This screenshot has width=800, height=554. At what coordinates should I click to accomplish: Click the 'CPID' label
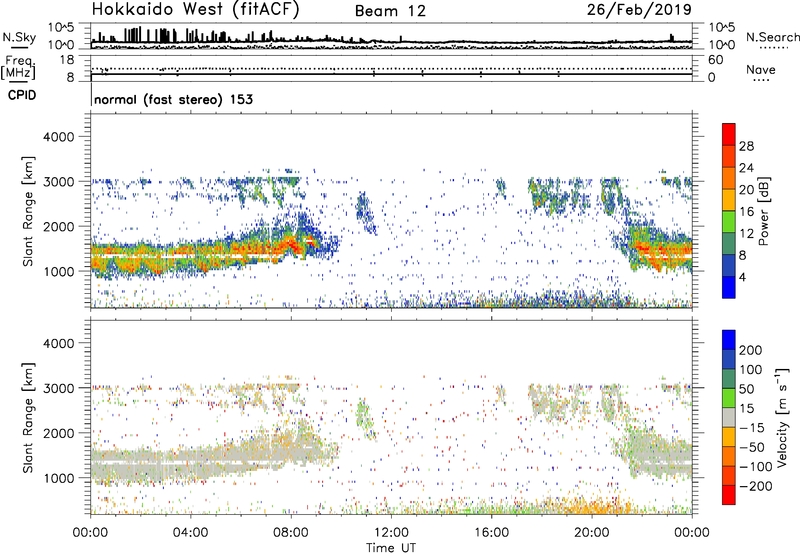22,95
